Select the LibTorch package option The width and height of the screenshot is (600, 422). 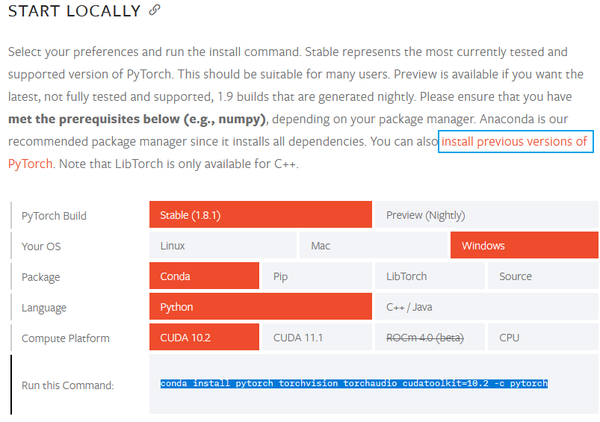pos(430,276)
